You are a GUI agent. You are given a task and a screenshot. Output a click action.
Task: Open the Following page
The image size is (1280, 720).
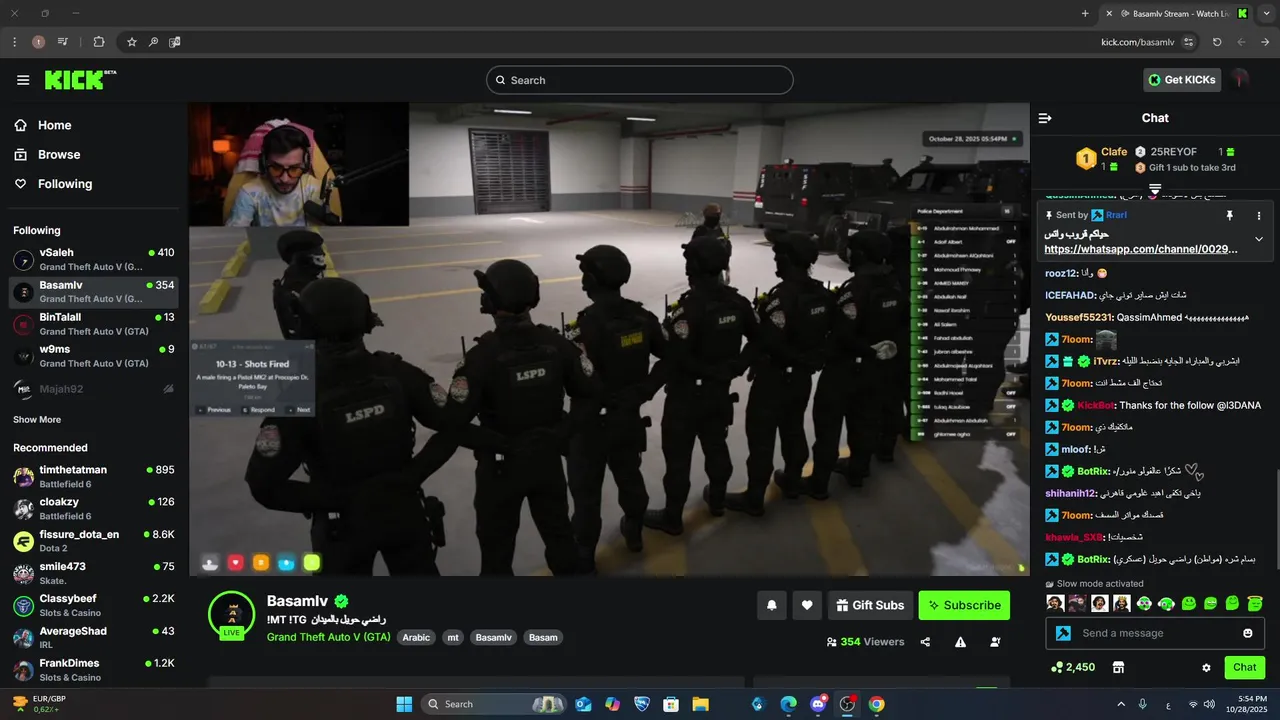[x=53, y=184]
